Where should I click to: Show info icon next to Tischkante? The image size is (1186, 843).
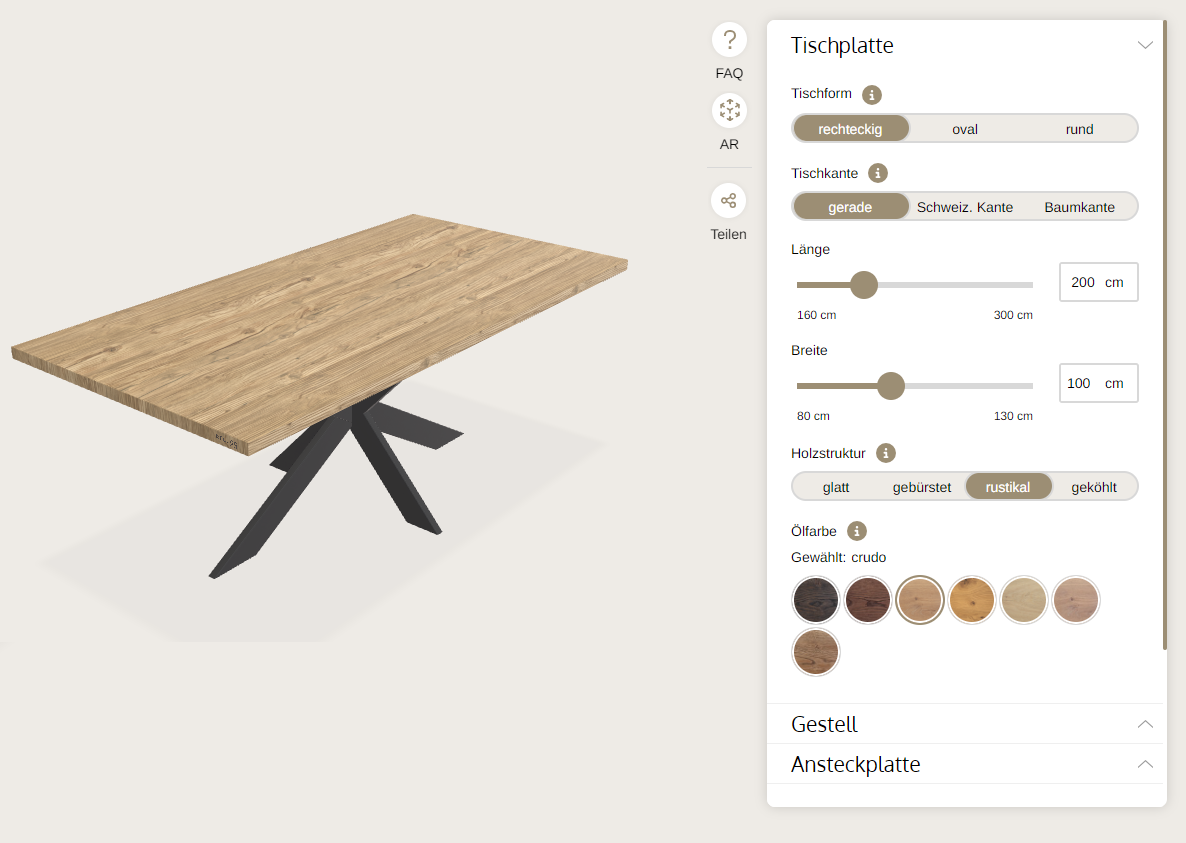(877, 173)
